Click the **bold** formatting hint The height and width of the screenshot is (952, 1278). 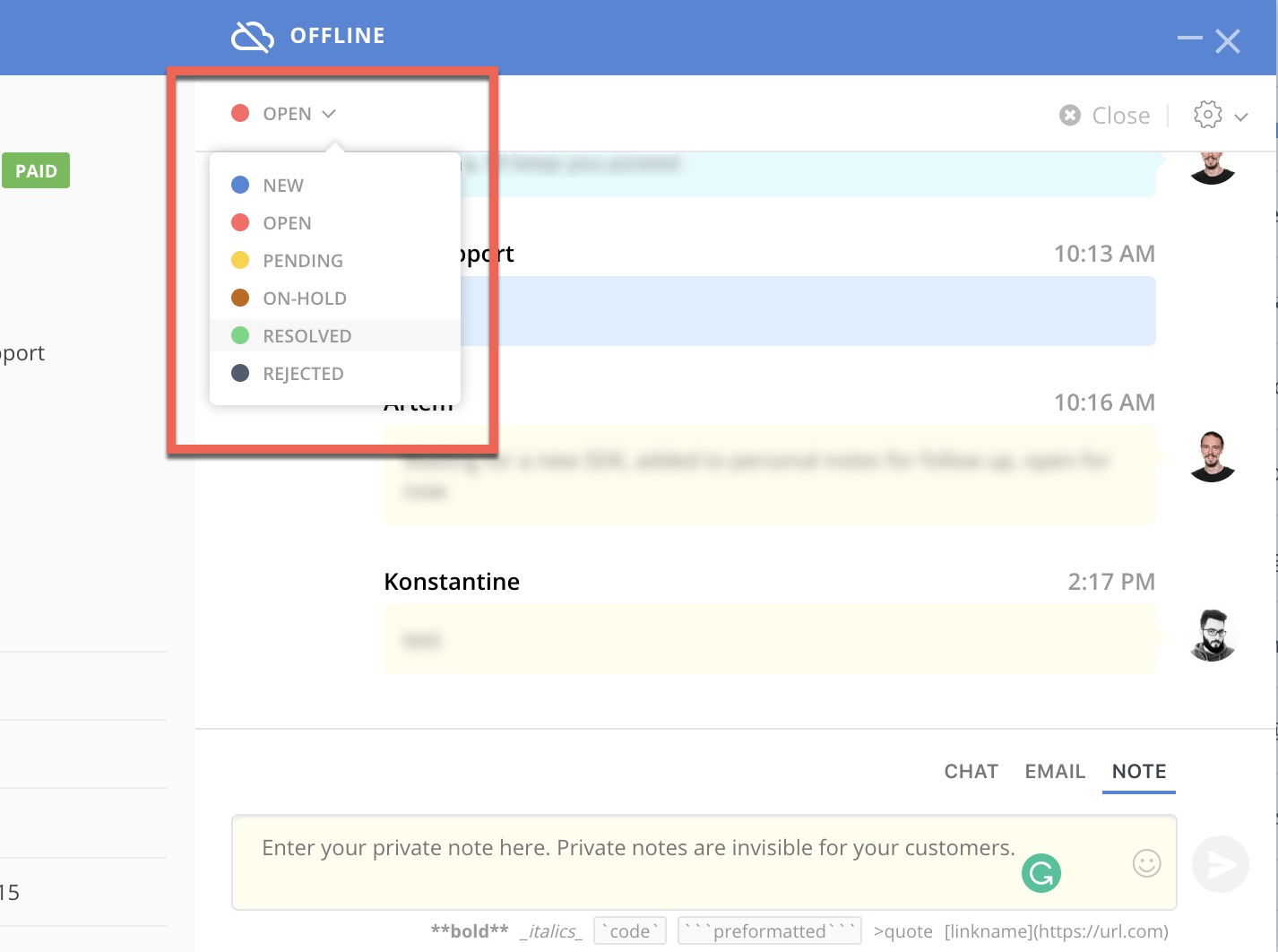470,931
